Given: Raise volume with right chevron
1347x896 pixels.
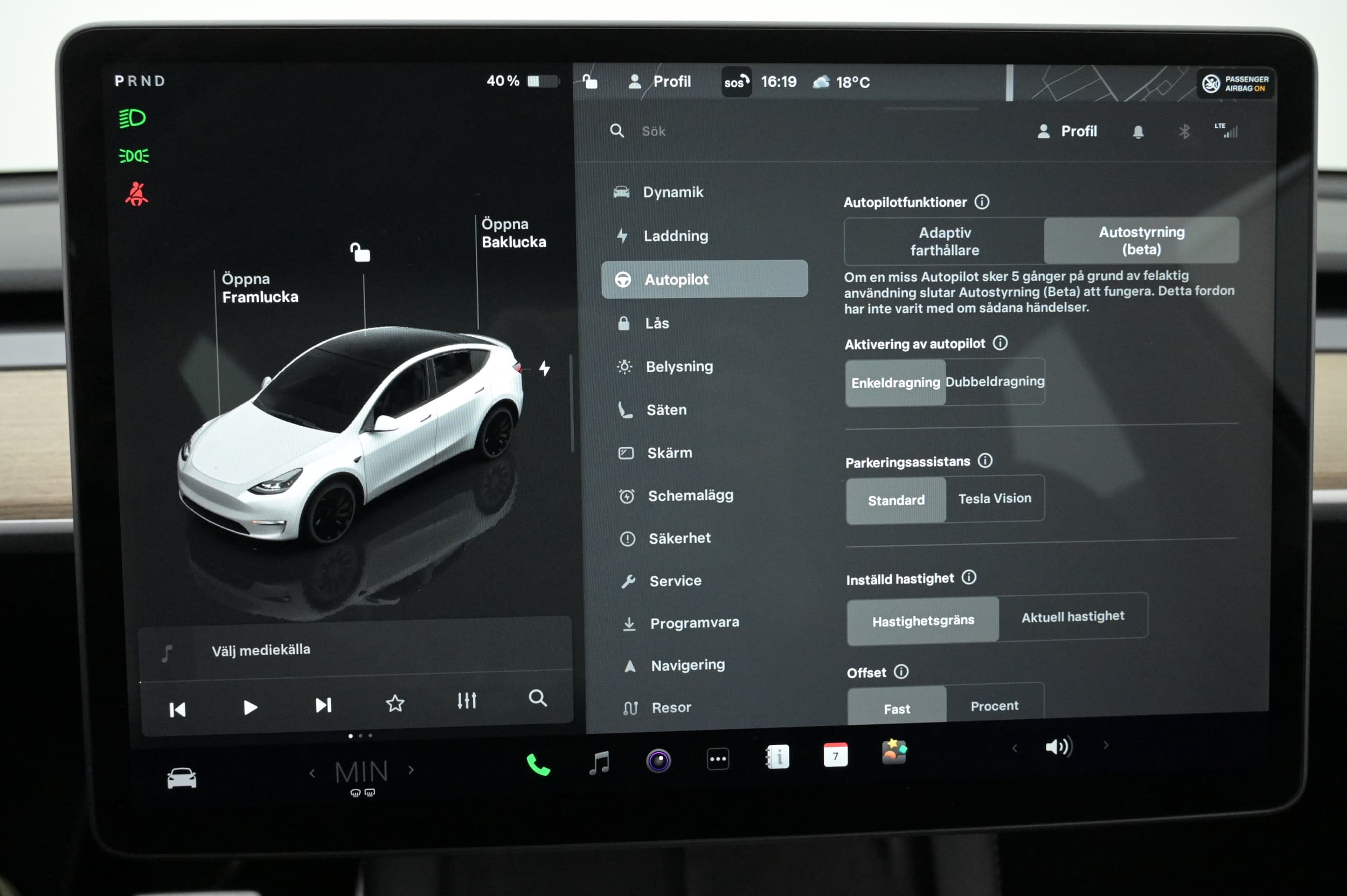Looking at the screenshot, I should tap(1106, 745).
